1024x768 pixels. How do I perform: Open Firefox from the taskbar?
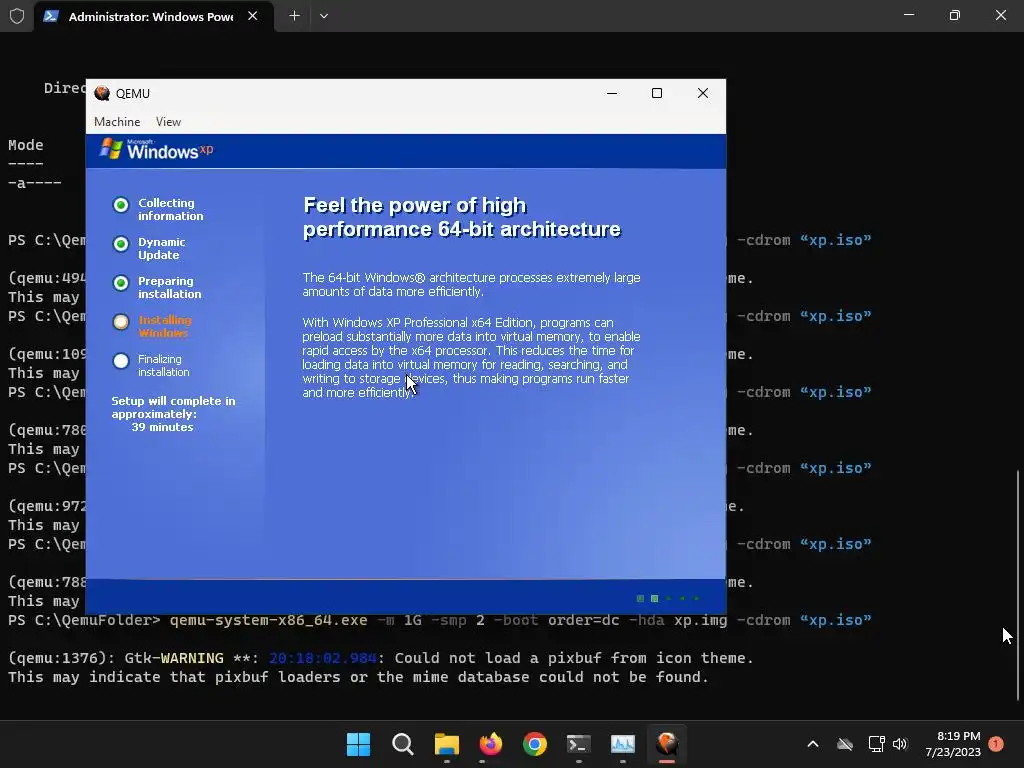coord(490,744)
